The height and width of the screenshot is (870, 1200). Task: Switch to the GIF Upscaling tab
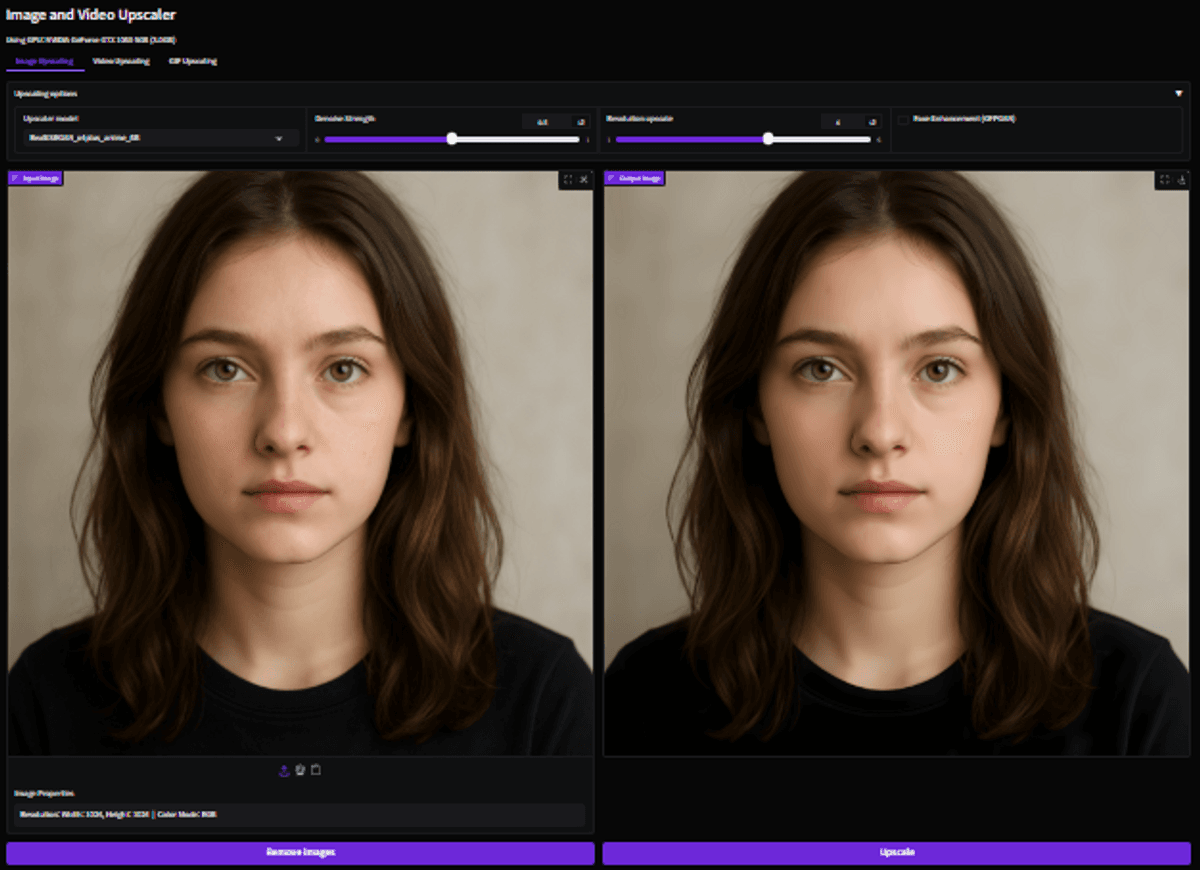[x=193, y=61]
